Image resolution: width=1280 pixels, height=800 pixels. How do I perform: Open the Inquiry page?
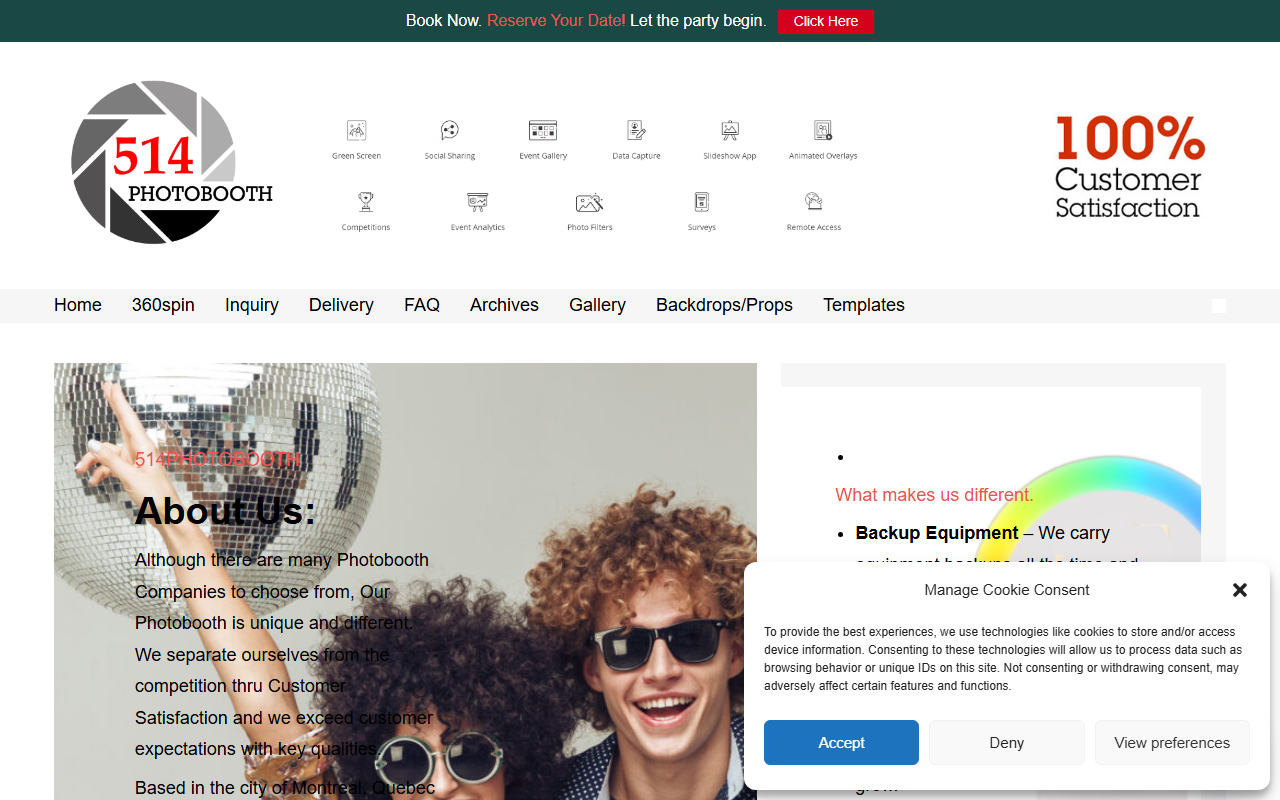click(x=252, y=305)
